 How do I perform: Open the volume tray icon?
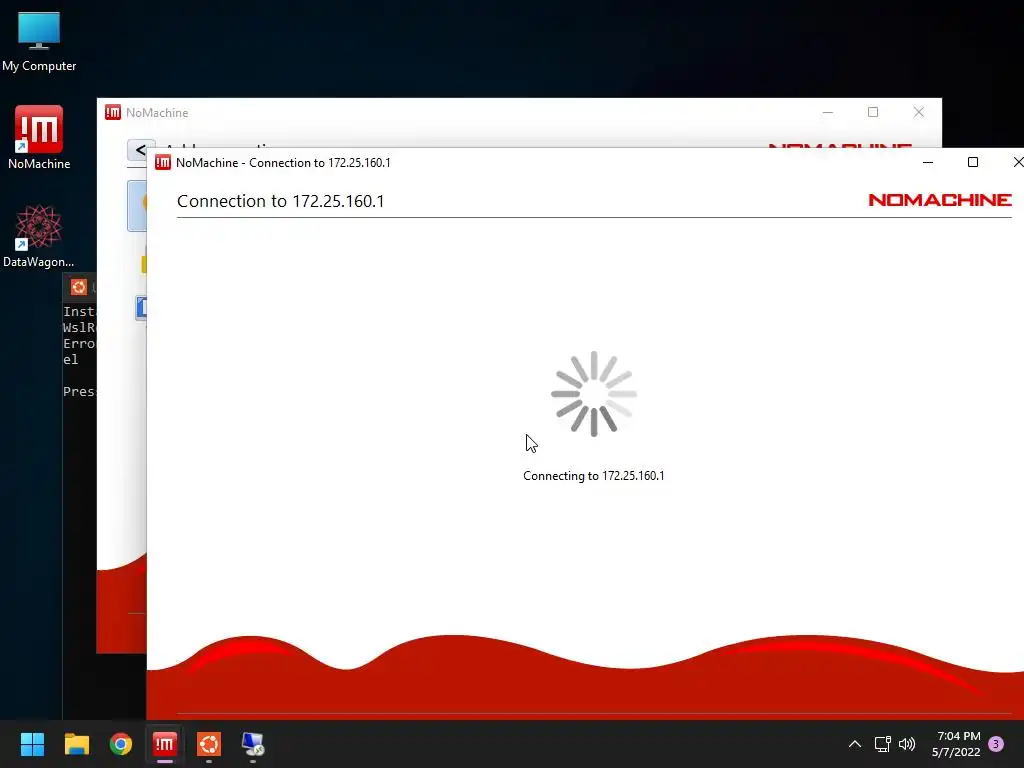tap(906, 744)
